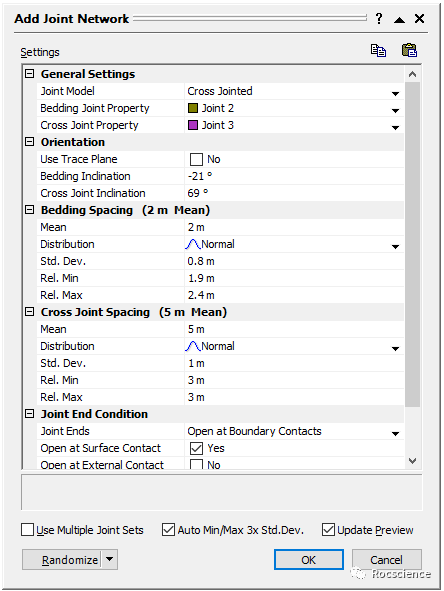Click the Cross Joint Inclination value 69°
Image resolution: width=444 pixels, height=591 pixels.
tap(198, 193)
